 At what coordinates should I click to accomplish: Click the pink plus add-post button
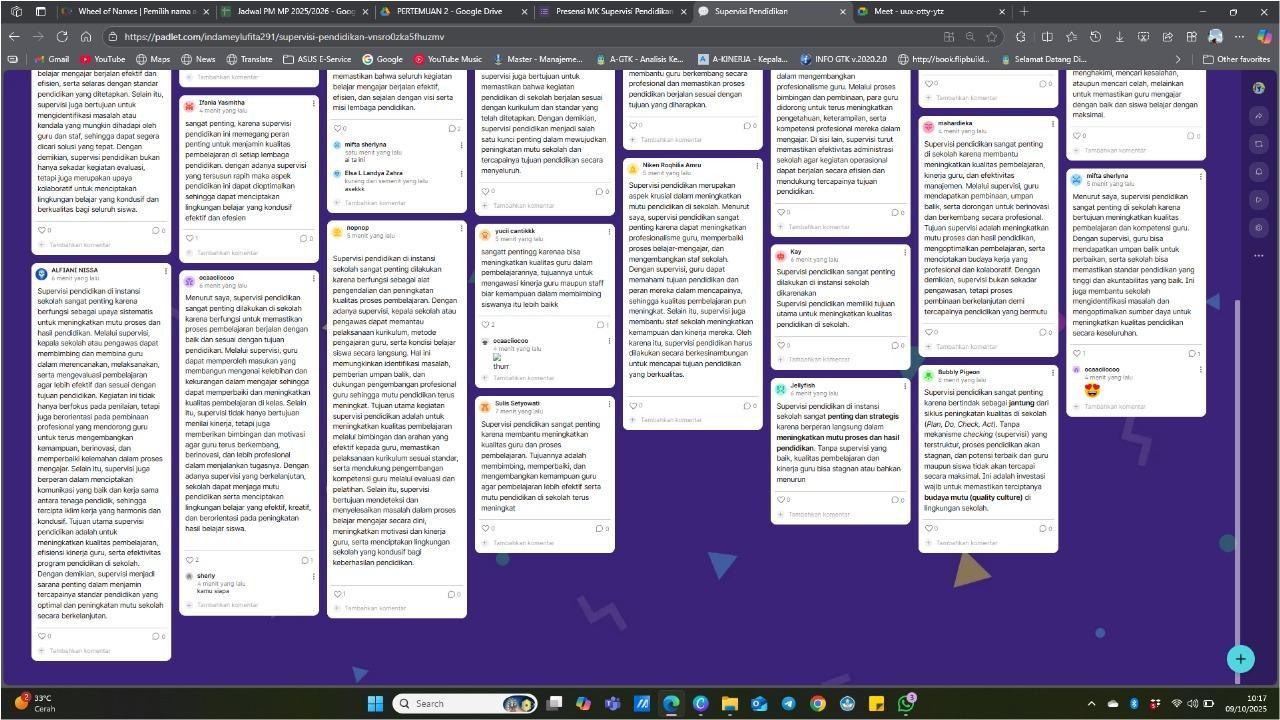(1240, 658)
